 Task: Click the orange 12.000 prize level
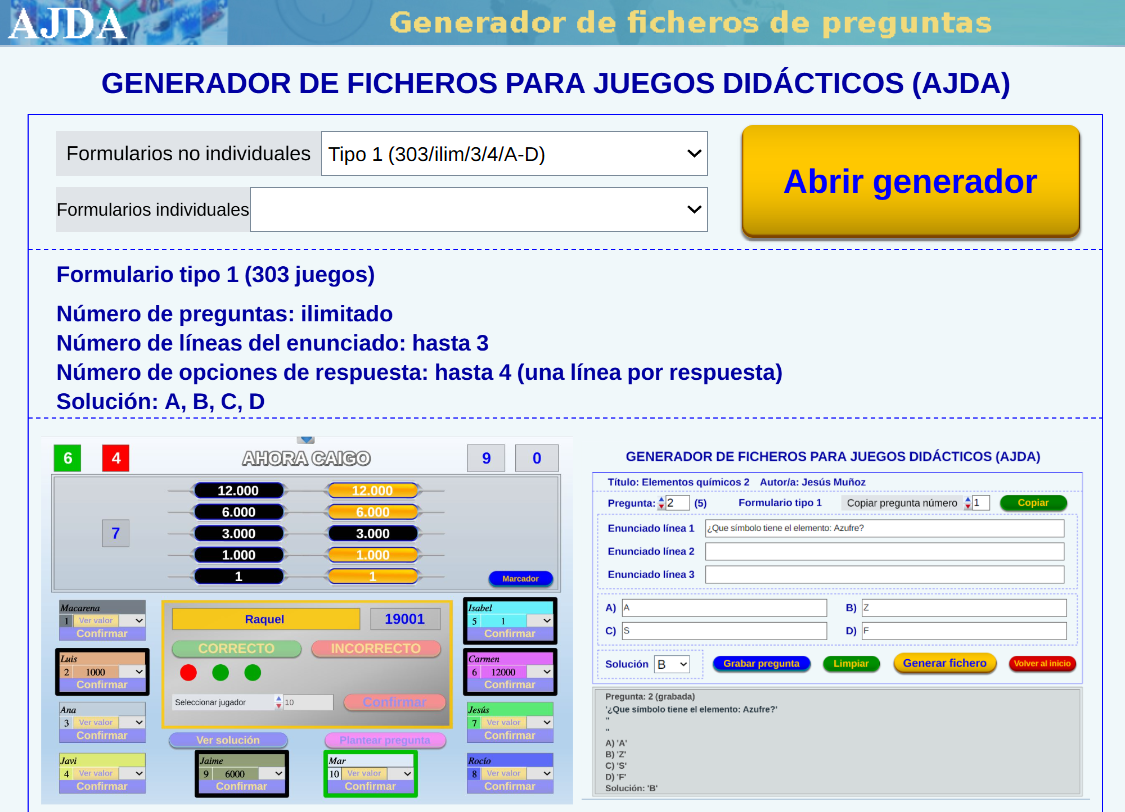pos(373,490)
